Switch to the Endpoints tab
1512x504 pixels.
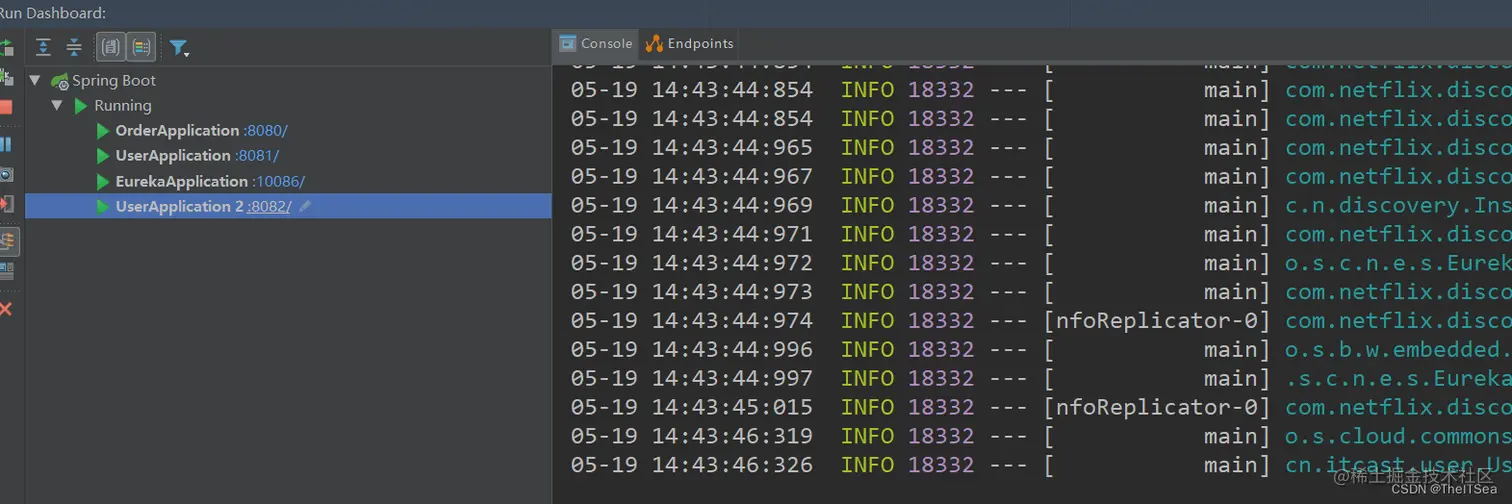pos(690,43)
